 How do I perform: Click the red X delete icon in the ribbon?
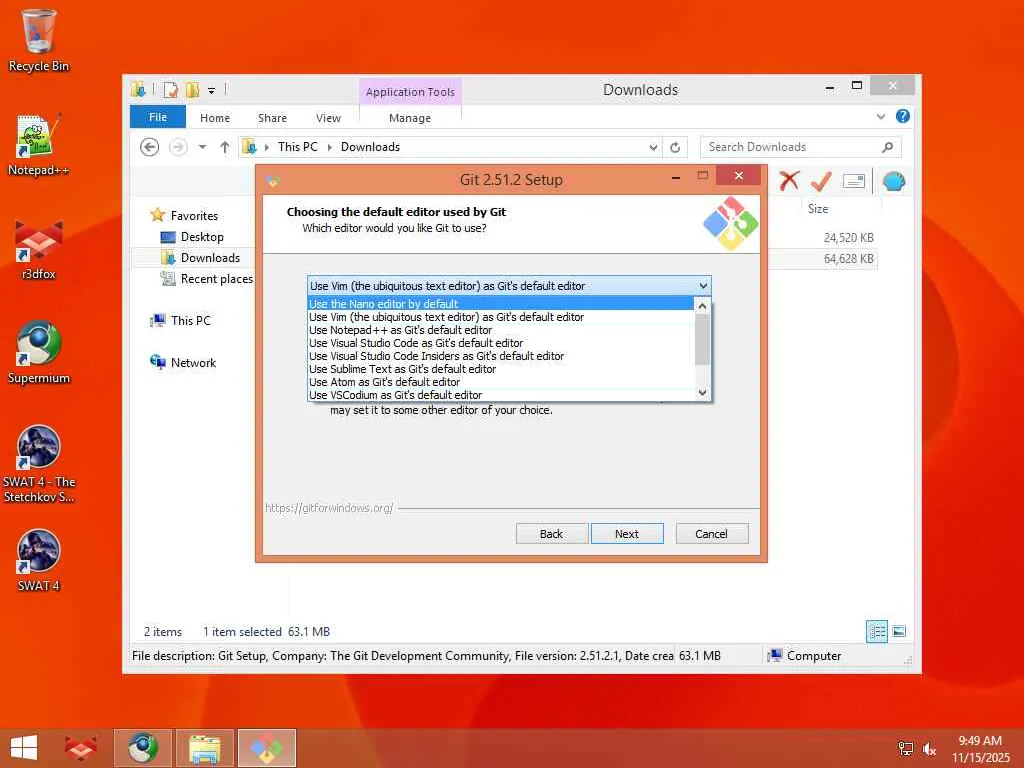tap(789, 180)
